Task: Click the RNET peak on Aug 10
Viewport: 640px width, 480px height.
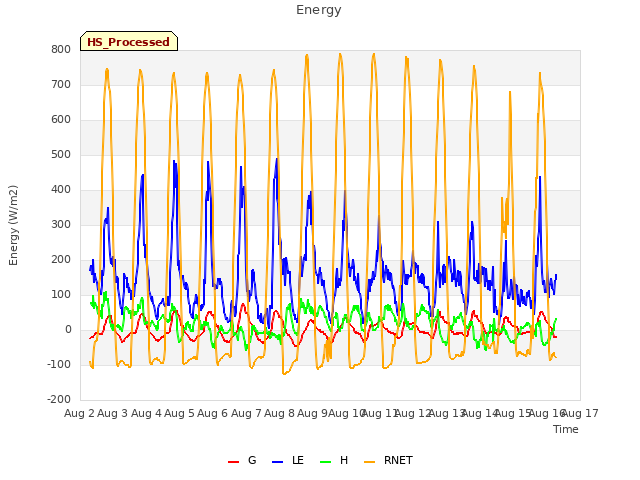Action: click(340, 54)
